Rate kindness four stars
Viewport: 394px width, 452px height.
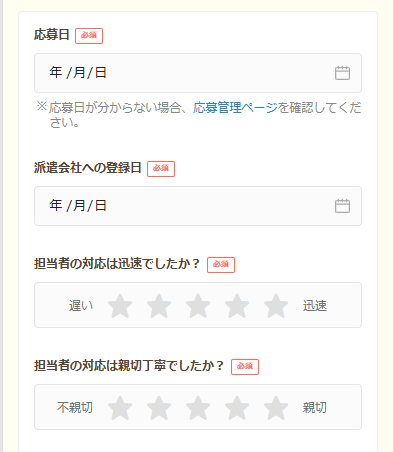click(237, 408)
